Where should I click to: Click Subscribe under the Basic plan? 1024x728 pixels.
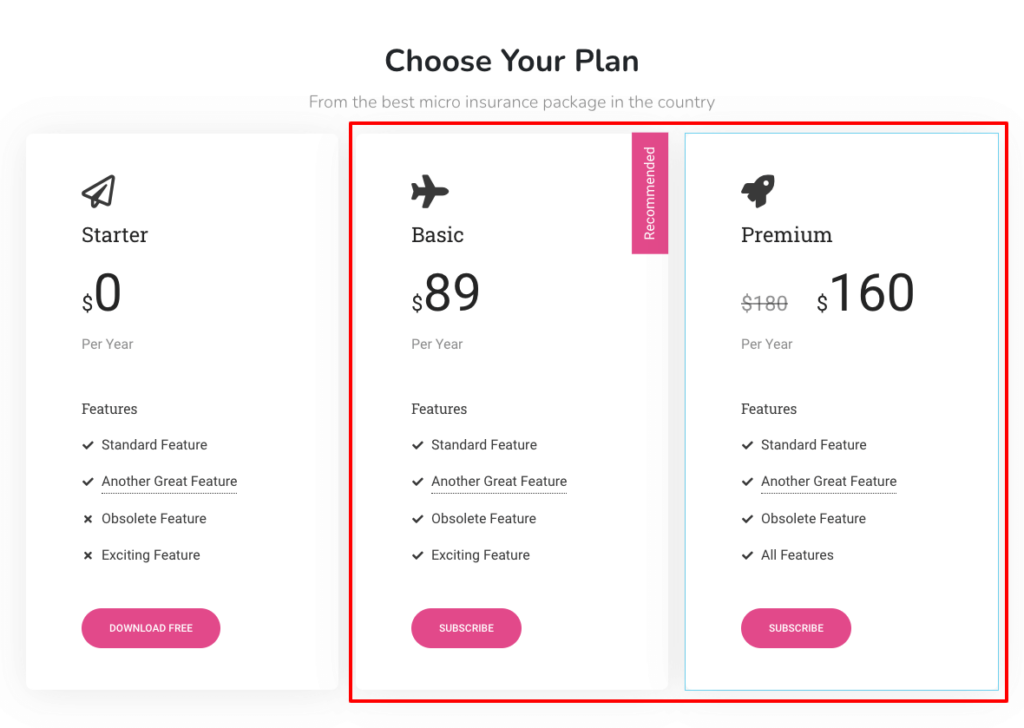click(466, 628)
